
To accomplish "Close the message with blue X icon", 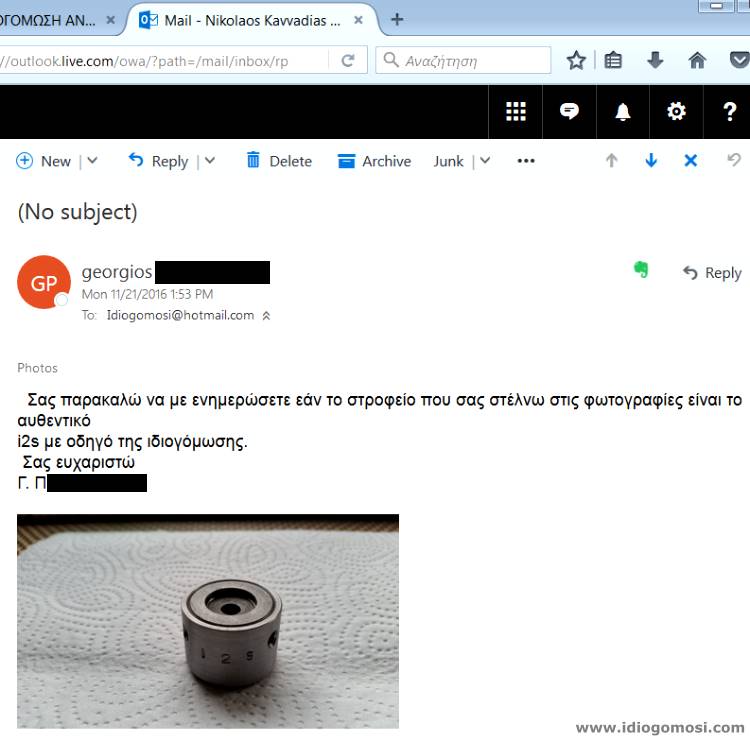I will coord(690,160).
